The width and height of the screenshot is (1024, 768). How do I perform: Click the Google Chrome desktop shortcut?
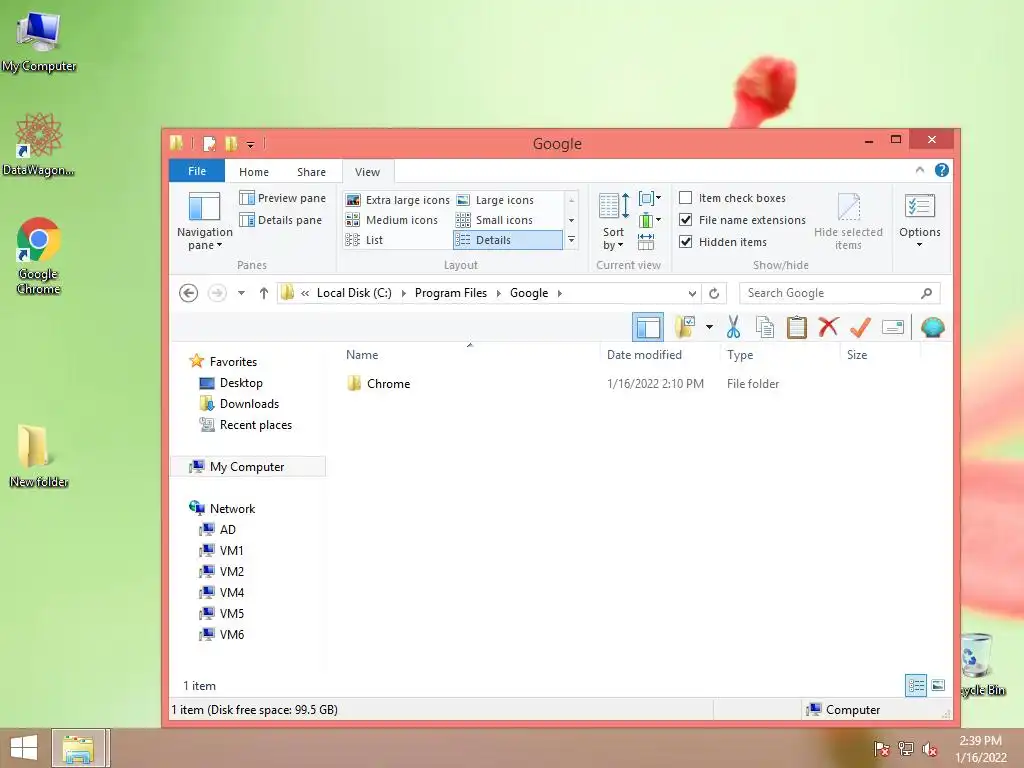39,256
